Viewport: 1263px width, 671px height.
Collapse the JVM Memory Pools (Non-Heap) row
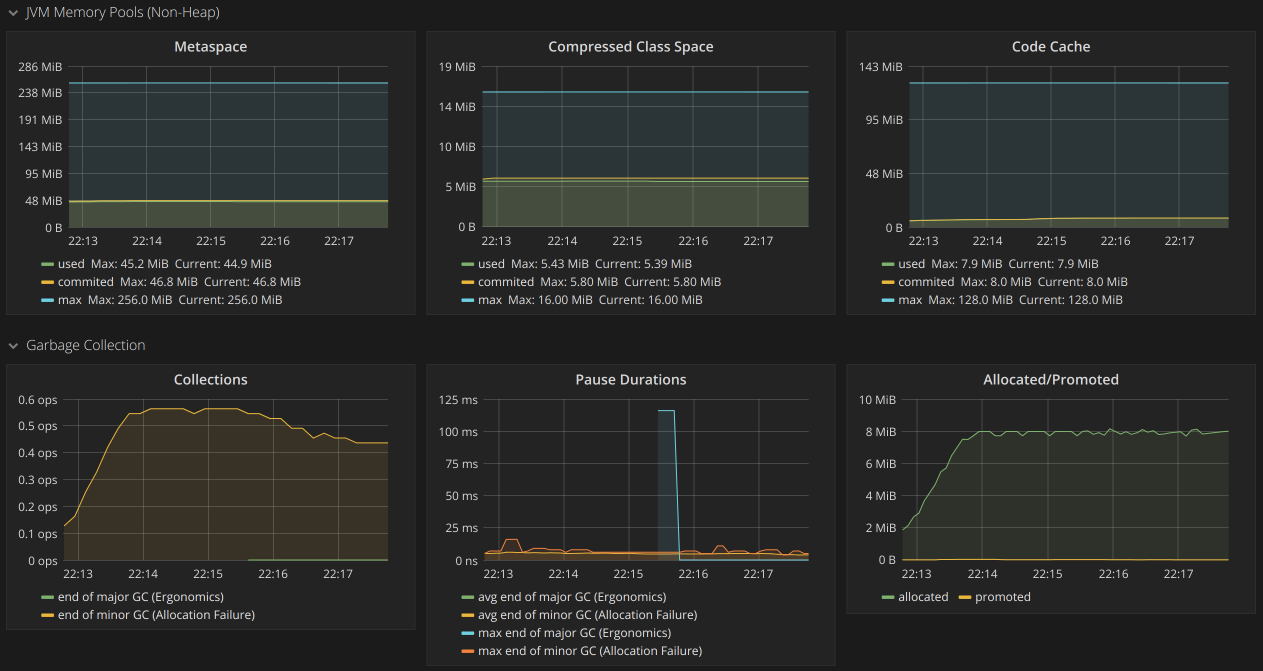tap(13, 13)
